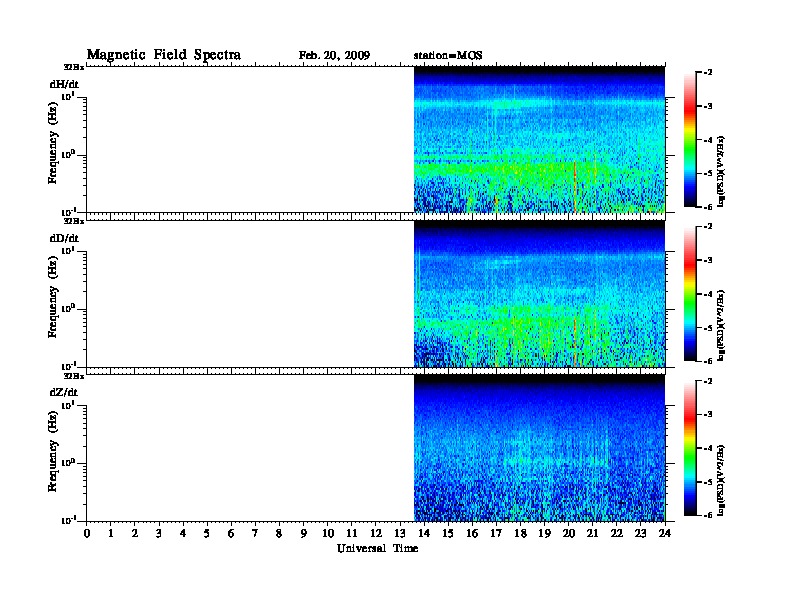
Task: Click the 10^1 frequency tick of dH/dt panel
Action: (68, 96)
